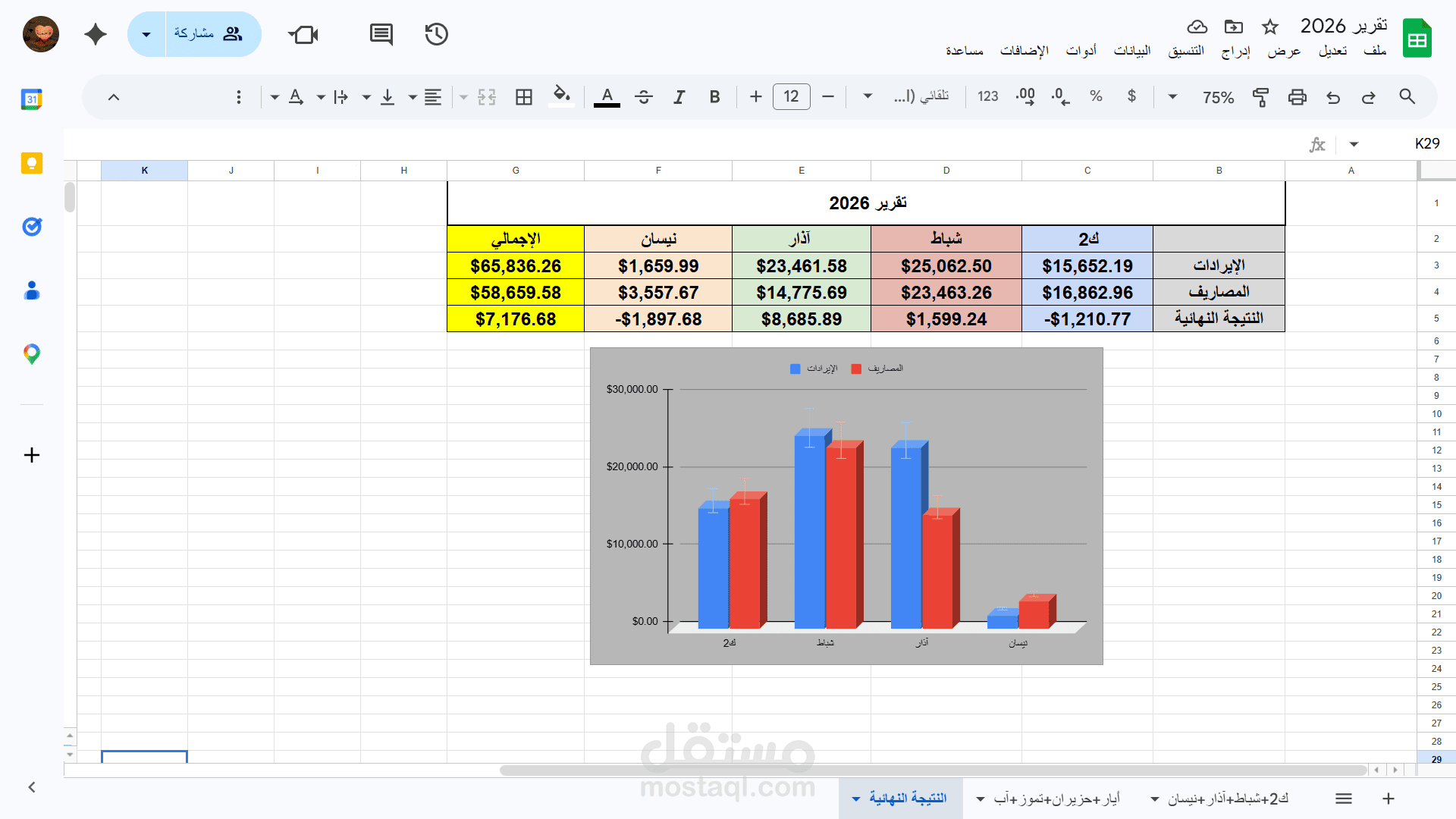Viewport: 1456px width, 819px height.
Task: Activate the paint format tool
Action: [1260, 97]
